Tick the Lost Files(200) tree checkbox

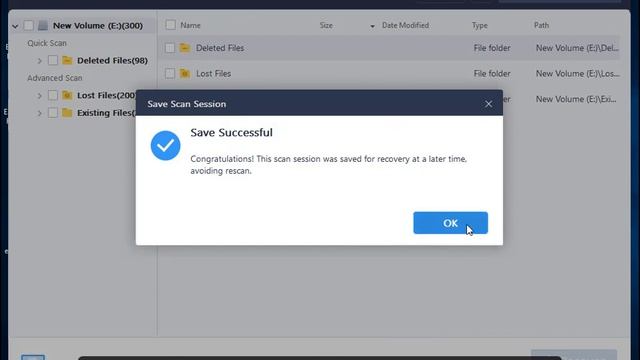(53, 95)
